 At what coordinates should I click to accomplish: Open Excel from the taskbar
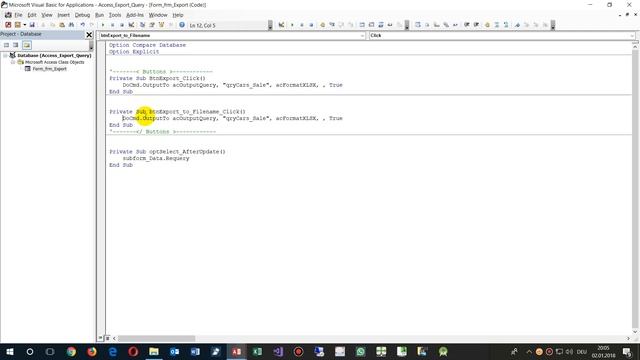click(257, 351)
